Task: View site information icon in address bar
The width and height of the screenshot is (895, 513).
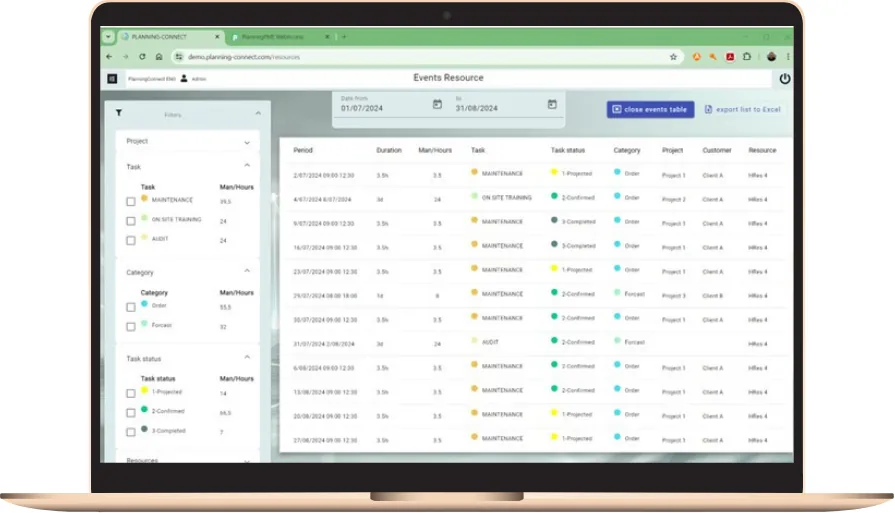Action: click(179, 56)
